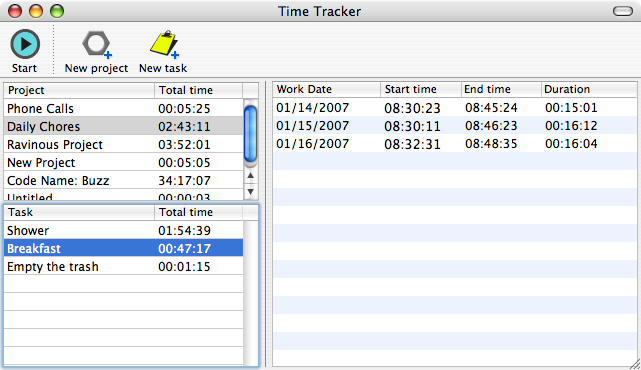This screenshot has width=641, height=370.
Task: Click total time 01:54:39 of Shower
Action: 184,231
